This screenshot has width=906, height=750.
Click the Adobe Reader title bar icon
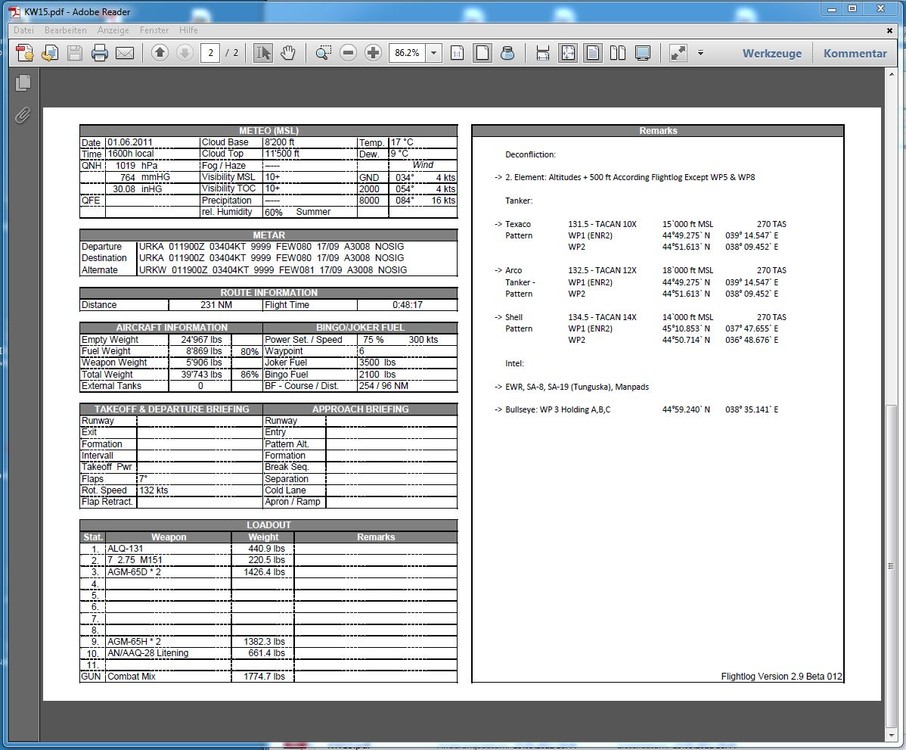coord(14,12)
